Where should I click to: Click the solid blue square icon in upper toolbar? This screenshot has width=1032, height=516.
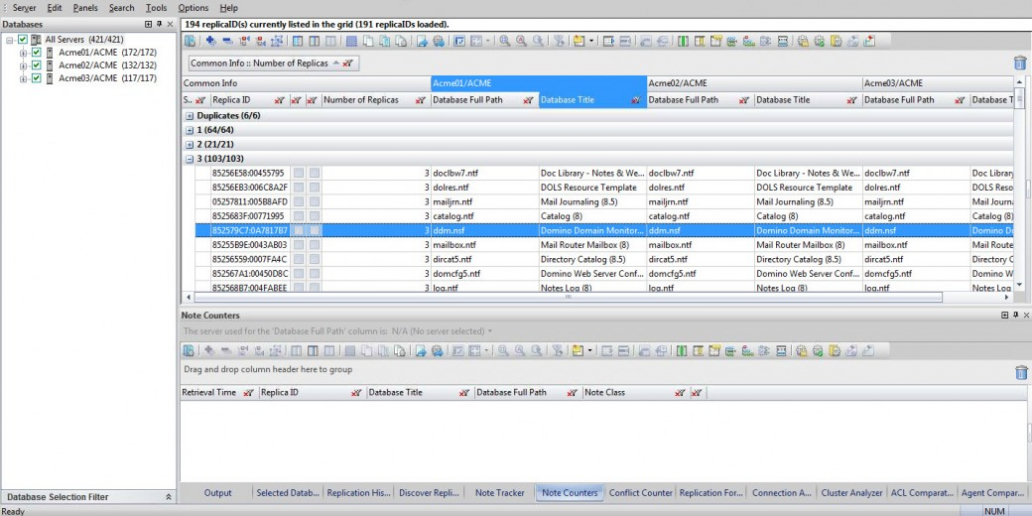coord(351,41)
